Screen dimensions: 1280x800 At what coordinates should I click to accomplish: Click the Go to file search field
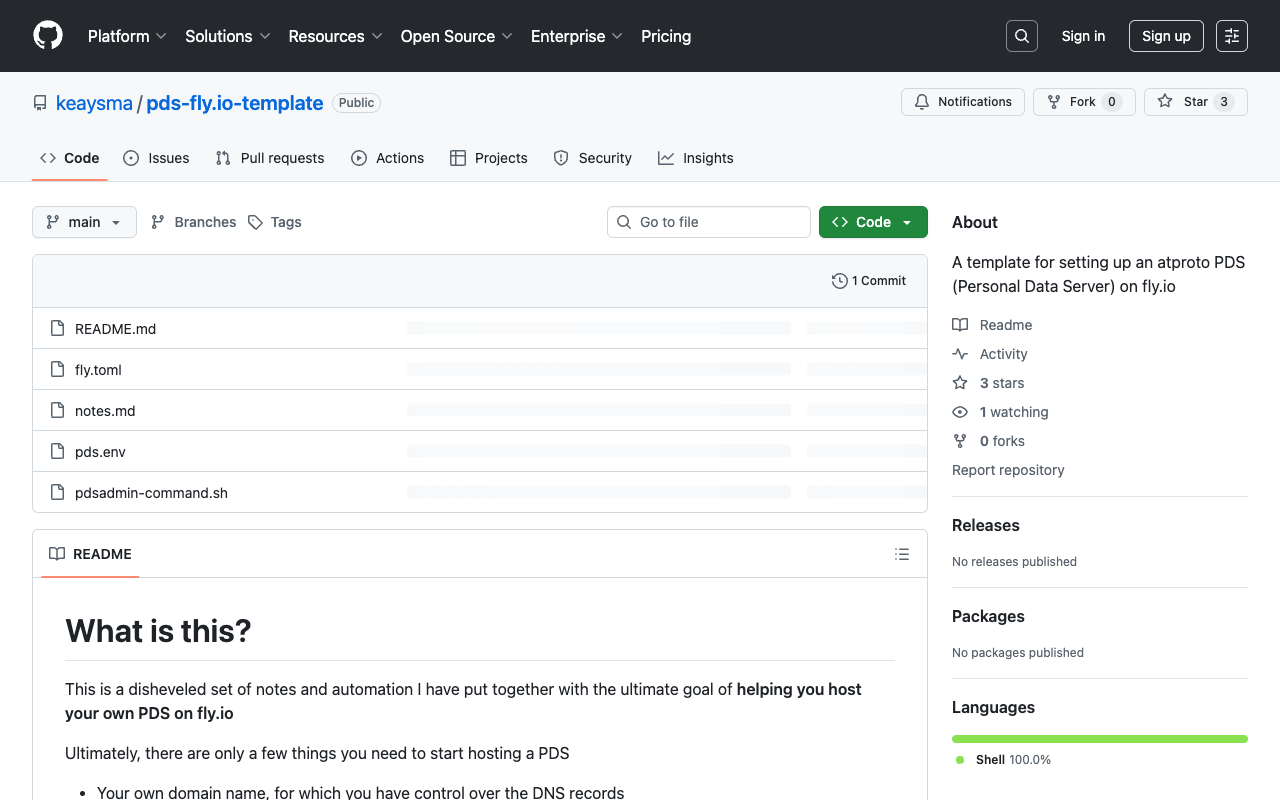(709, 222)
